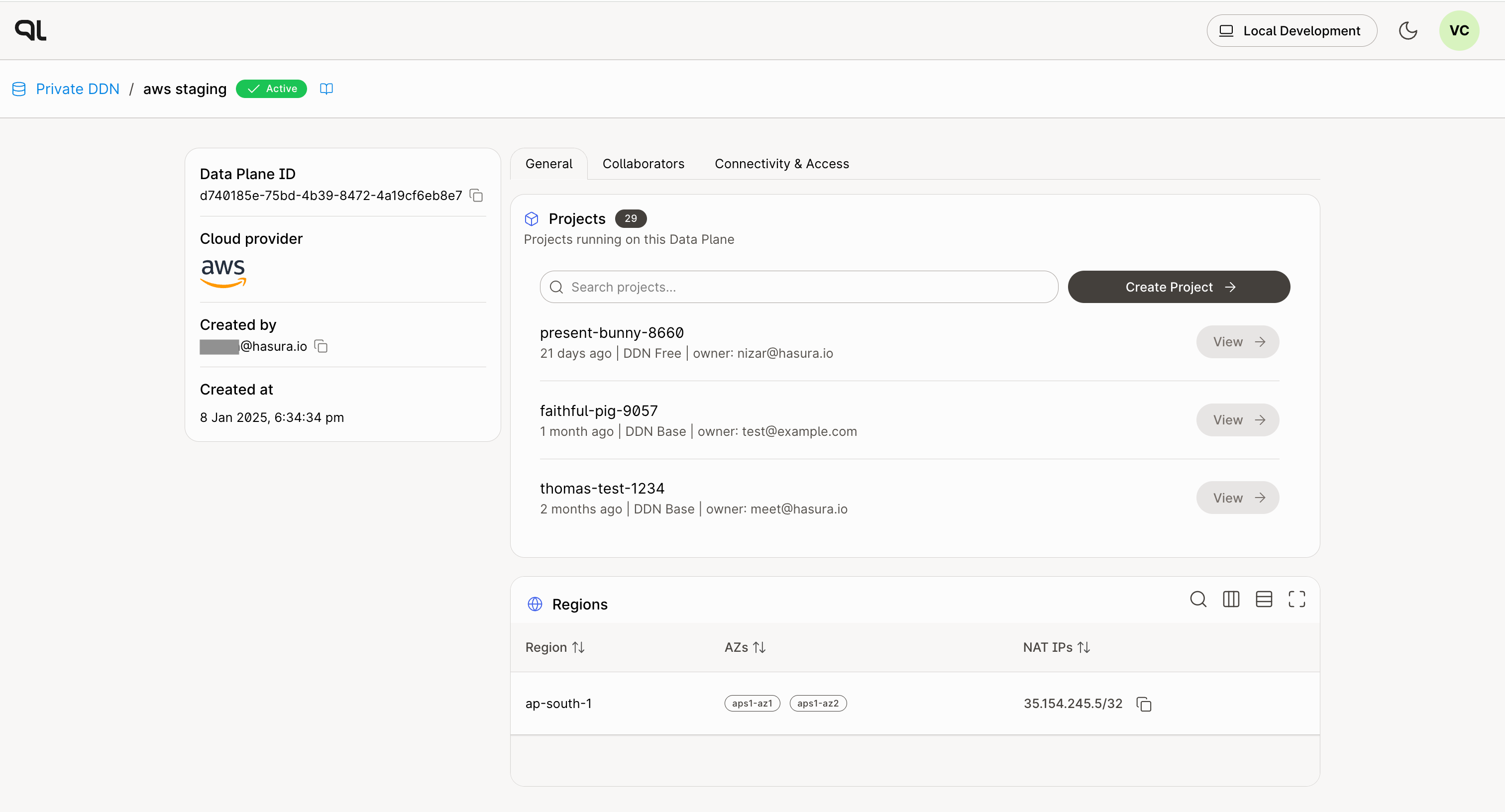This screenshot has height=812, width=1505.
Task: Expand the Regions table to fullscreen
Action: tap(1297, 600)
